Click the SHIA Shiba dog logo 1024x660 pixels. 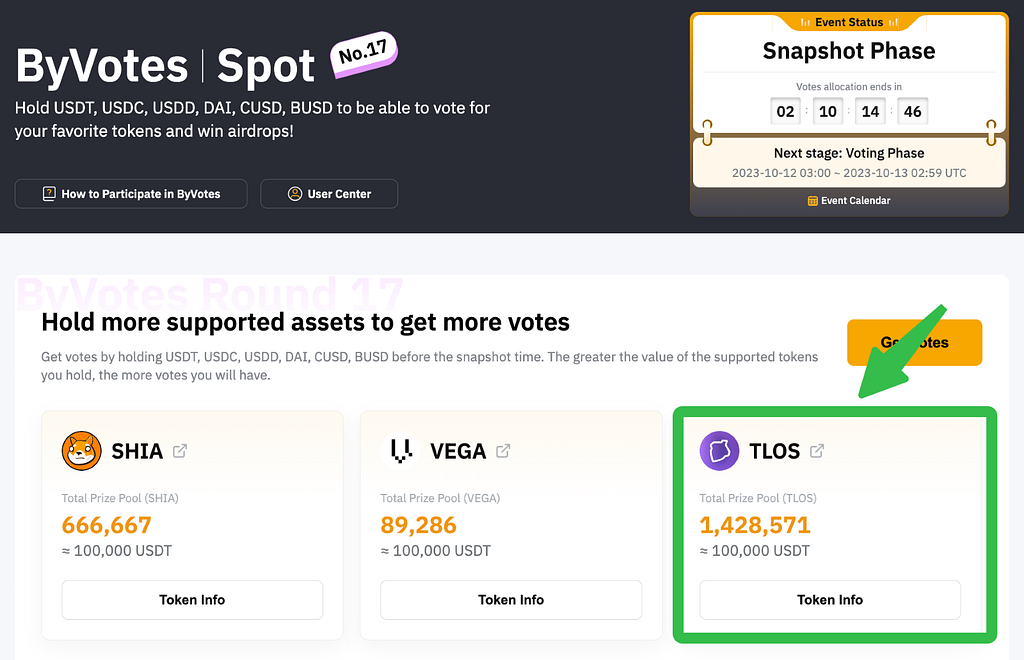coord(82,451)
